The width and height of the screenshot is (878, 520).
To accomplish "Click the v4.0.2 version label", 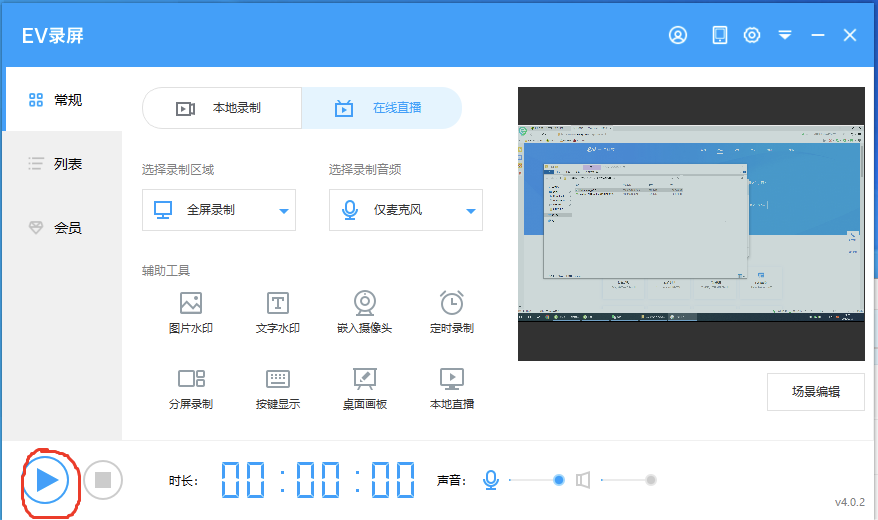I will click(849, 502).
